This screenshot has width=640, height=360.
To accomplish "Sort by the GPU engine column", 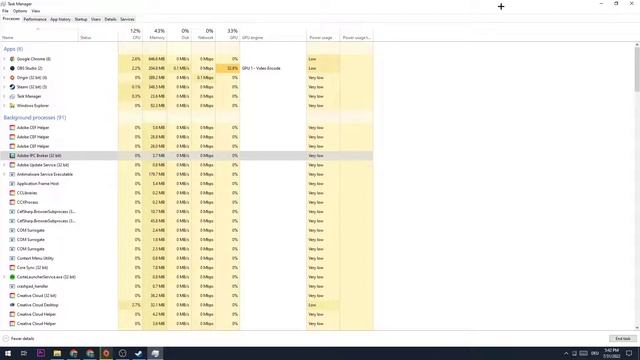I will click(273, 34).
